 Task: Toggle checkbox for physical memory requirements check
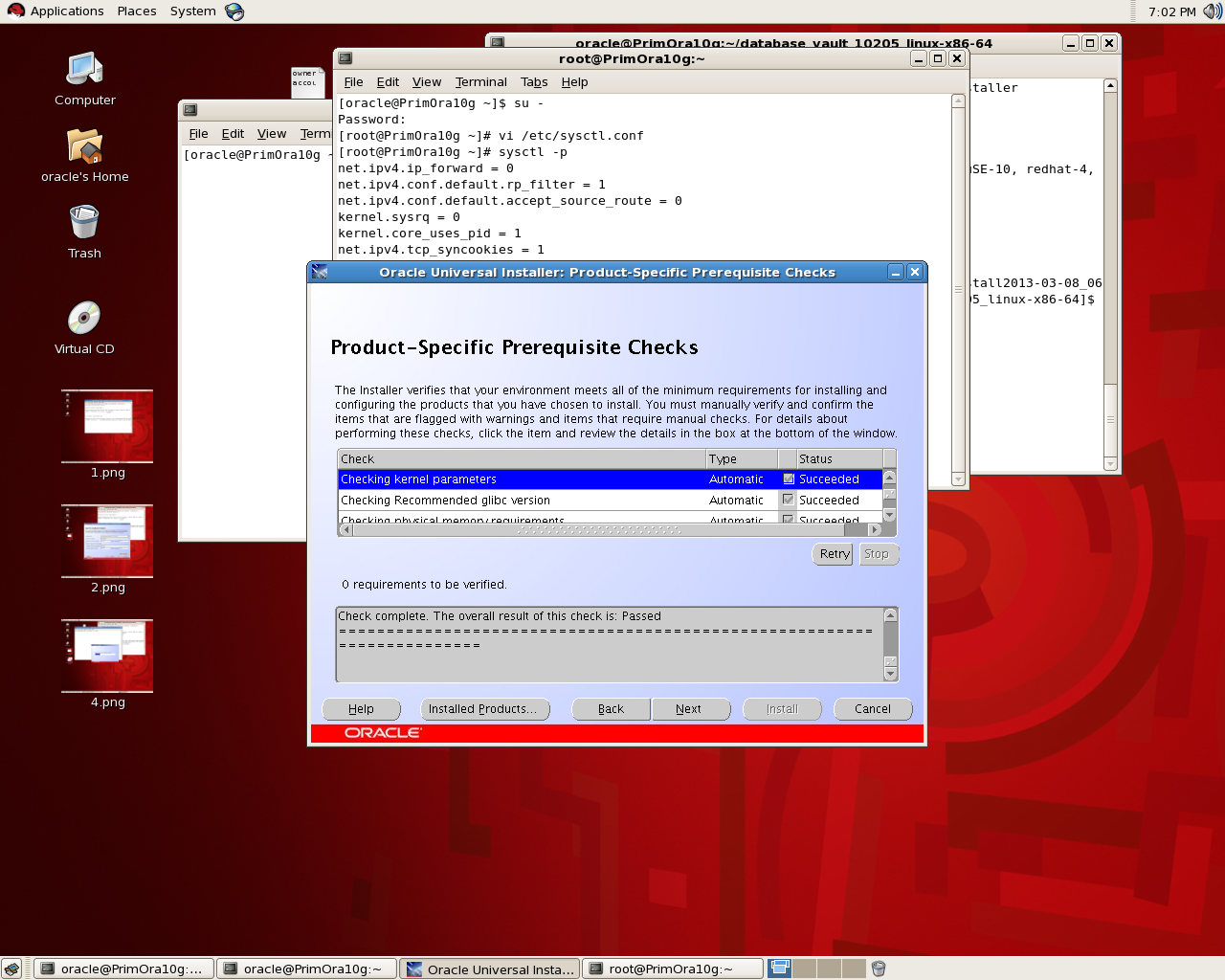coord(789,520)
